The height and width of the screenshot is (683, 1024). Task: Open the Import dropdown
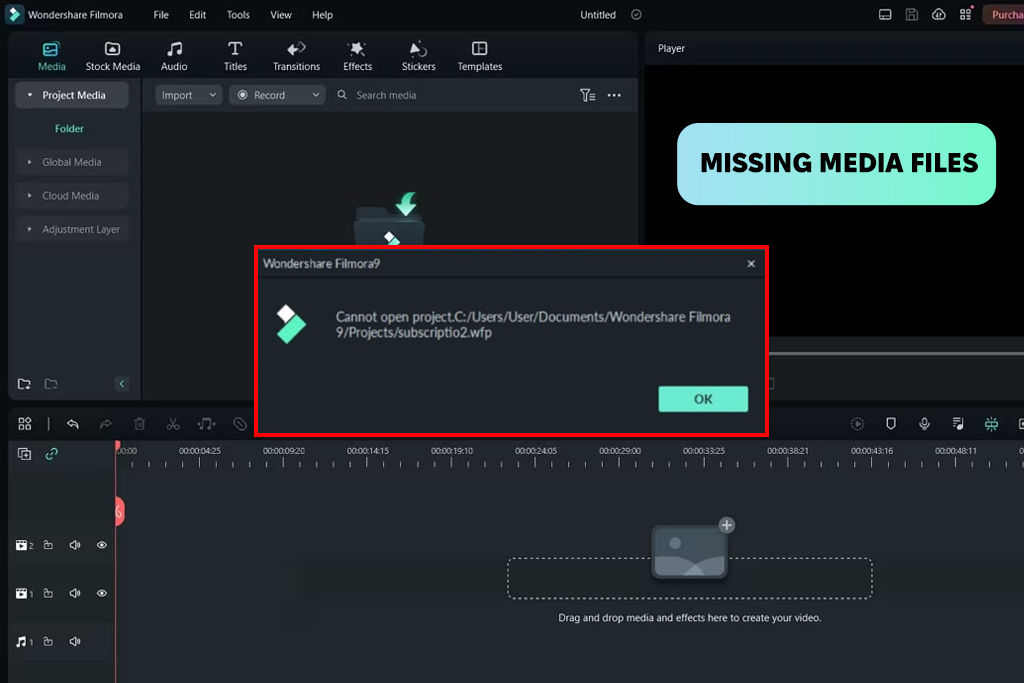(x=188, y=95)
